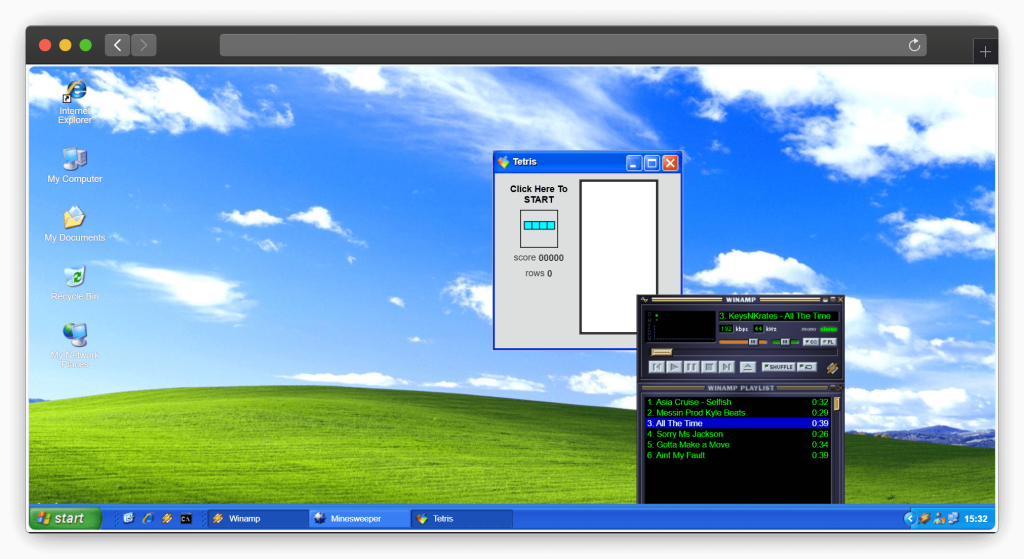Toggle the Winamp repeat button
The height and width of the screenshot is (559, 1024).
[806, 367]
